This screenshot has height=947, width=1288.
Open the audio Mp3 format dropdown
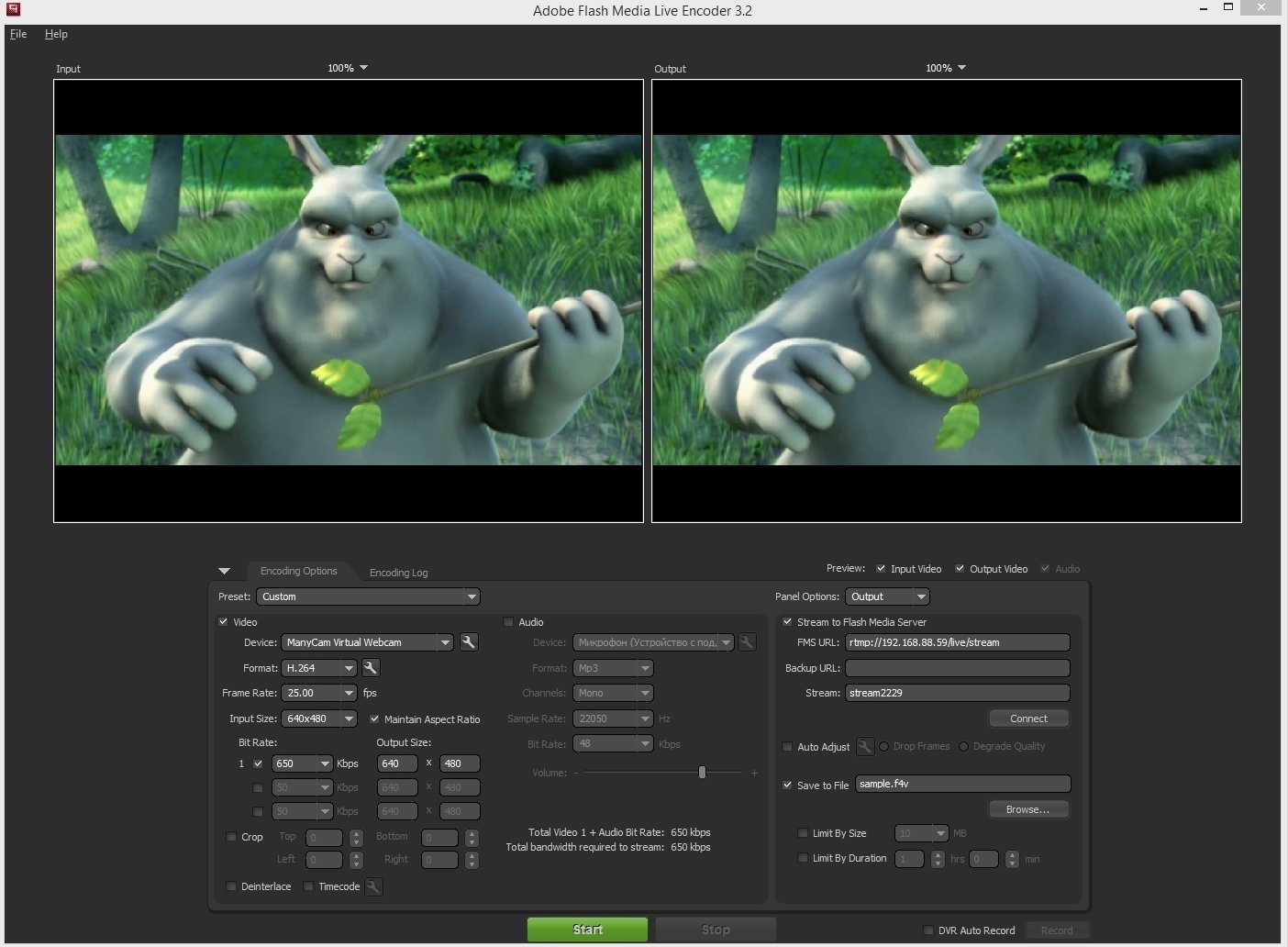pos(613,668)
